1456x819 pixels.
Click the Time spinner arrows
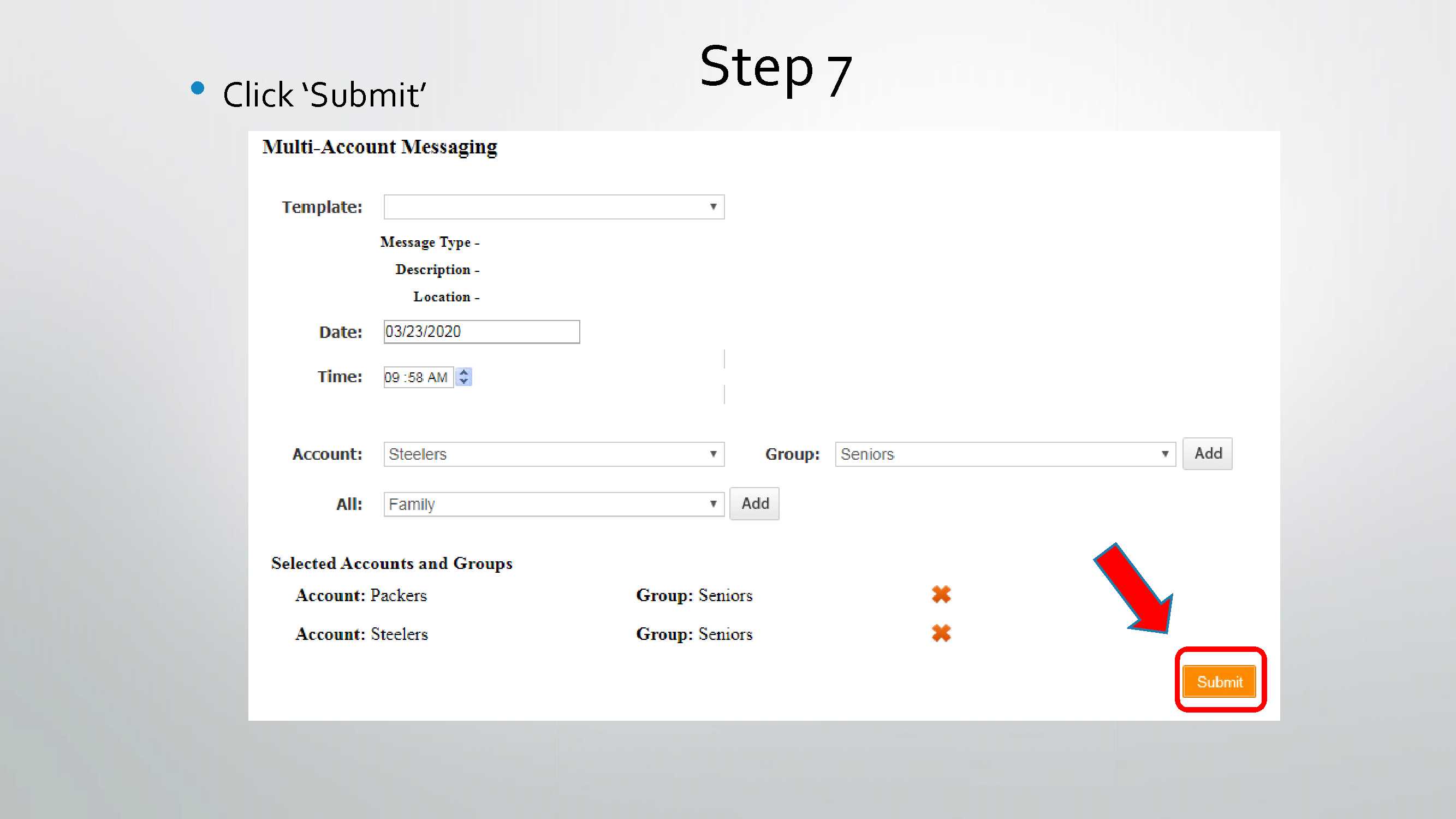464,377
